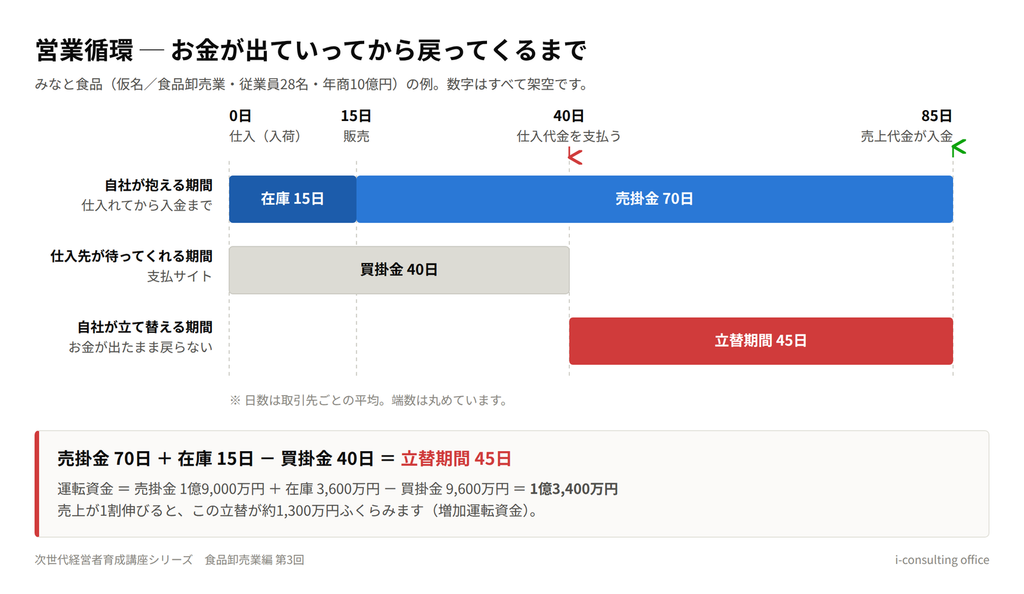1024x594 pixels.
Task: Click the i-consulting office footer text
Action: 942,559
